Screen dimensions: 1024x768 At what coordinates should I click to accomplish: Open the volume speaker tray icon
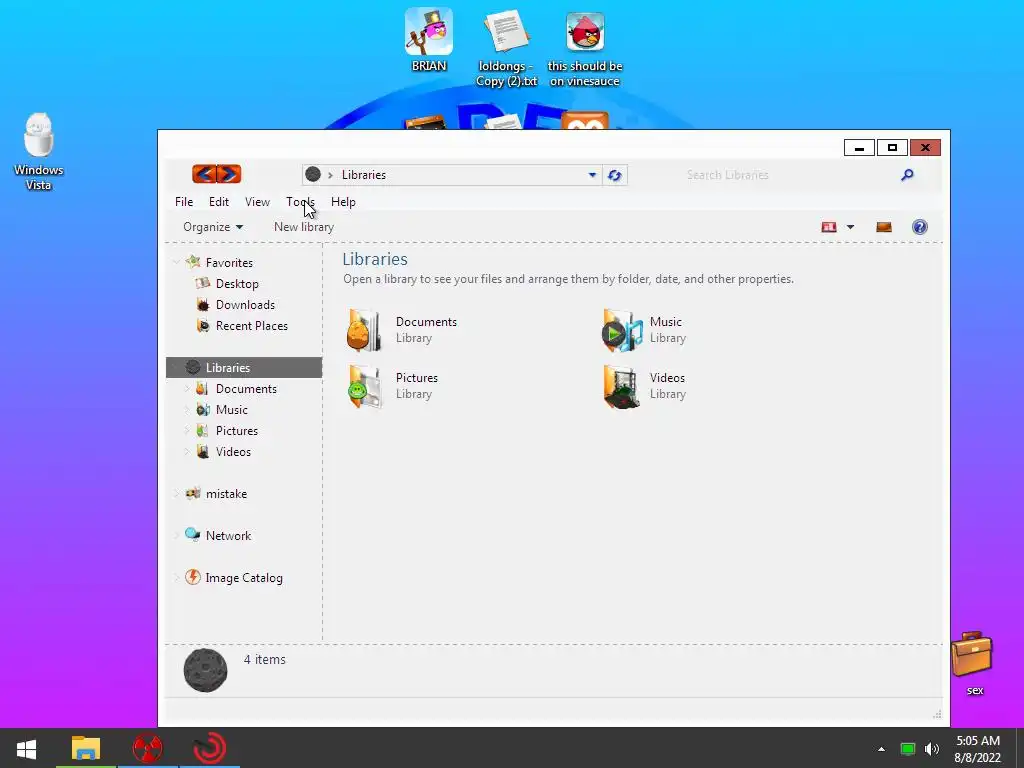tap(932, 749)
